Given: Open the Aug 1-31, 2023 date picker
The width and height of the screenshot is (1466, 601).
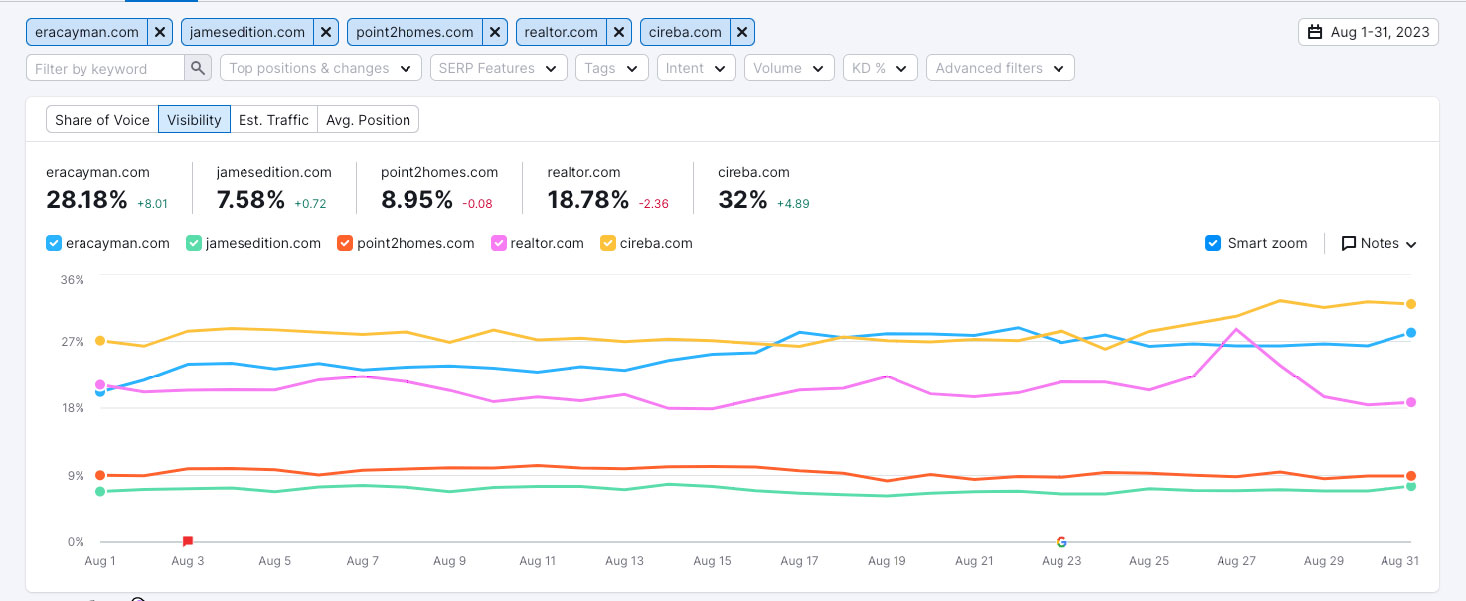Looking at the screenshot, I should coord(1369,32).
